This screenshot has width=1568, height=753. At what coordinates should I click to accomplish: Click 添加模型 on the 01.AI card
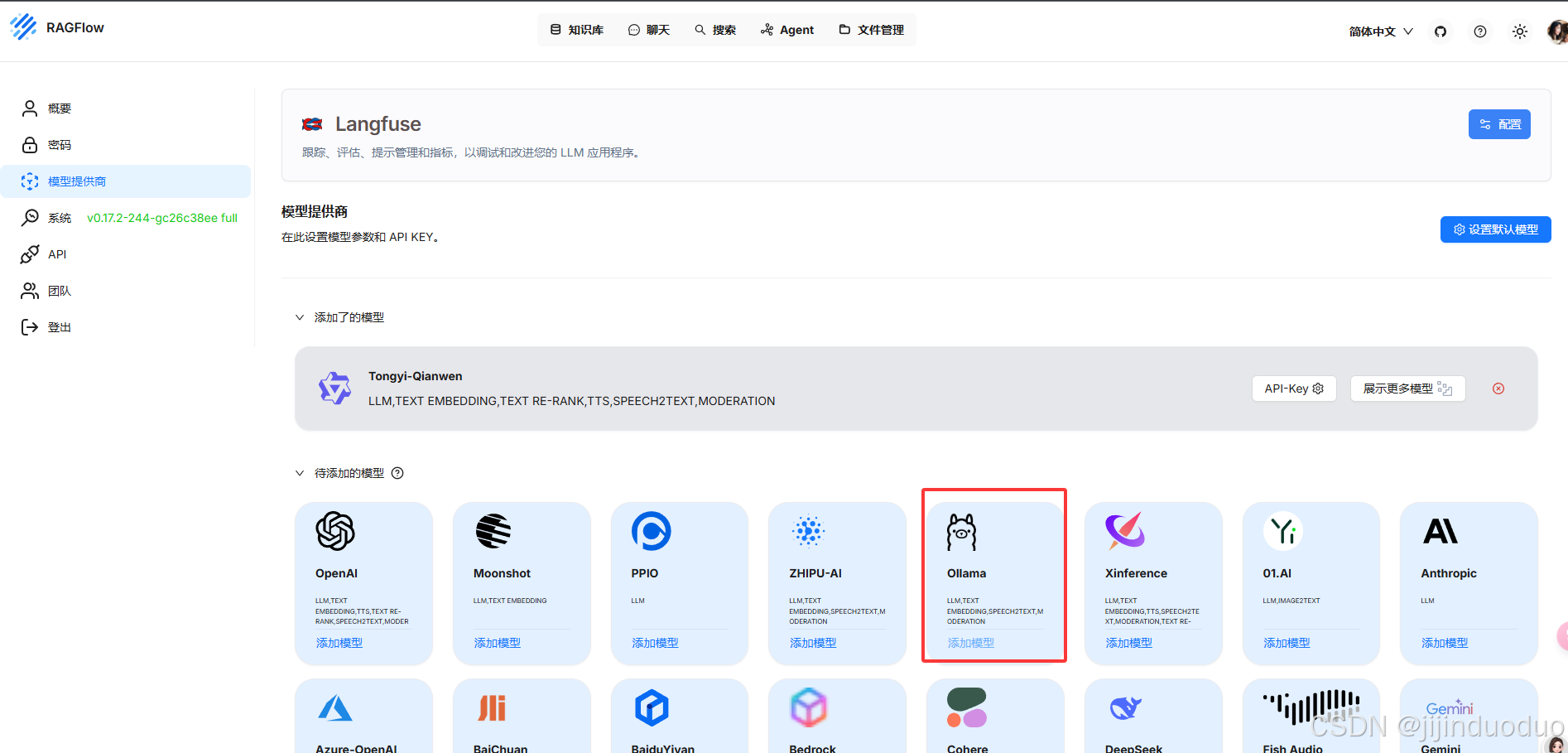[1287, 643]
